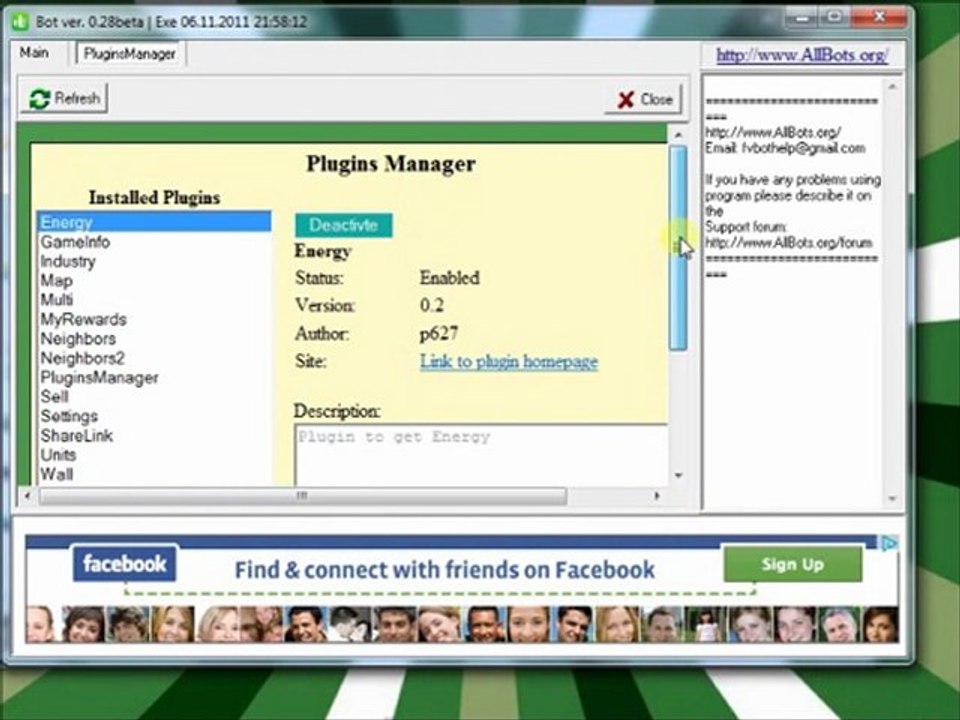Screen dimensions: 960x720
Task: Switch to the Main tab
Action: pos(34,53)
